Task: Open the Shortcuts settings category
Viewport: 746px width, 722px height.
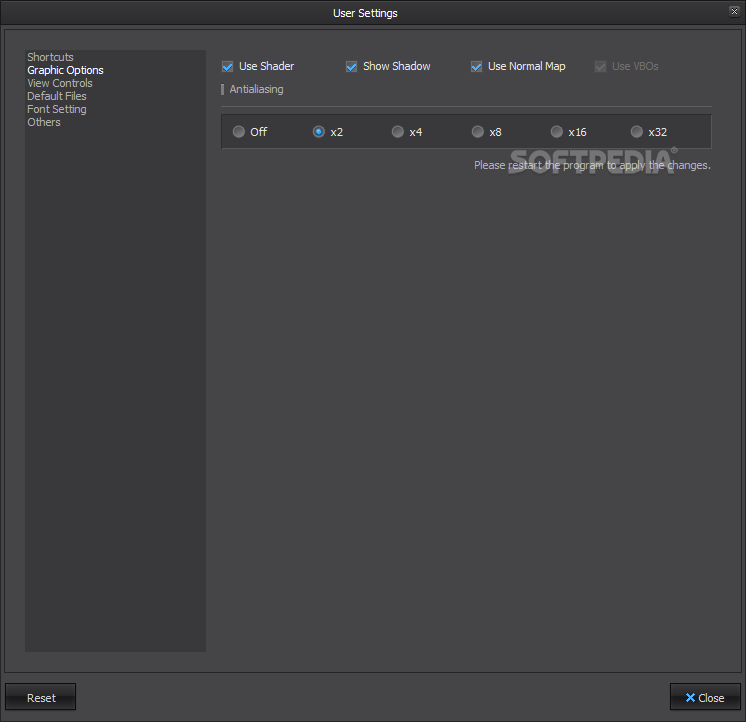Action: point(50,57)
